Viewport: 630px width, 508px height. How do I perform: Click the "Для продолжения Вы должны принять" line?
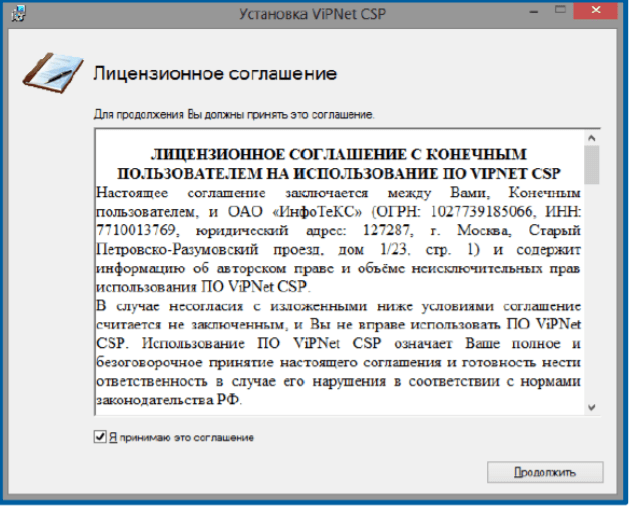point(234,115)
